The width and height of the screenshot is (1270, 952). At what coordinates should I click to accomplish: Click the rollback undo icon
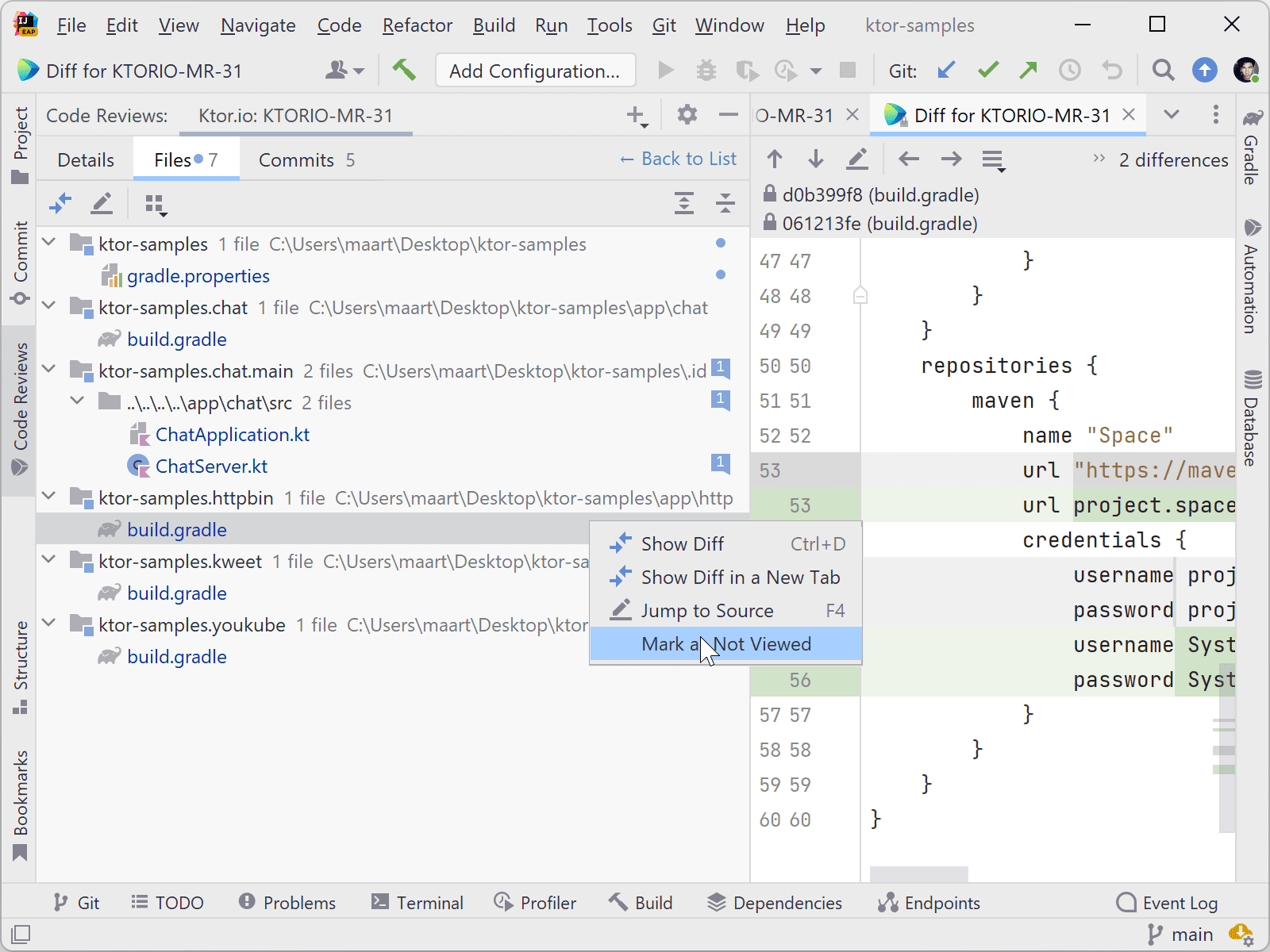1112,71
